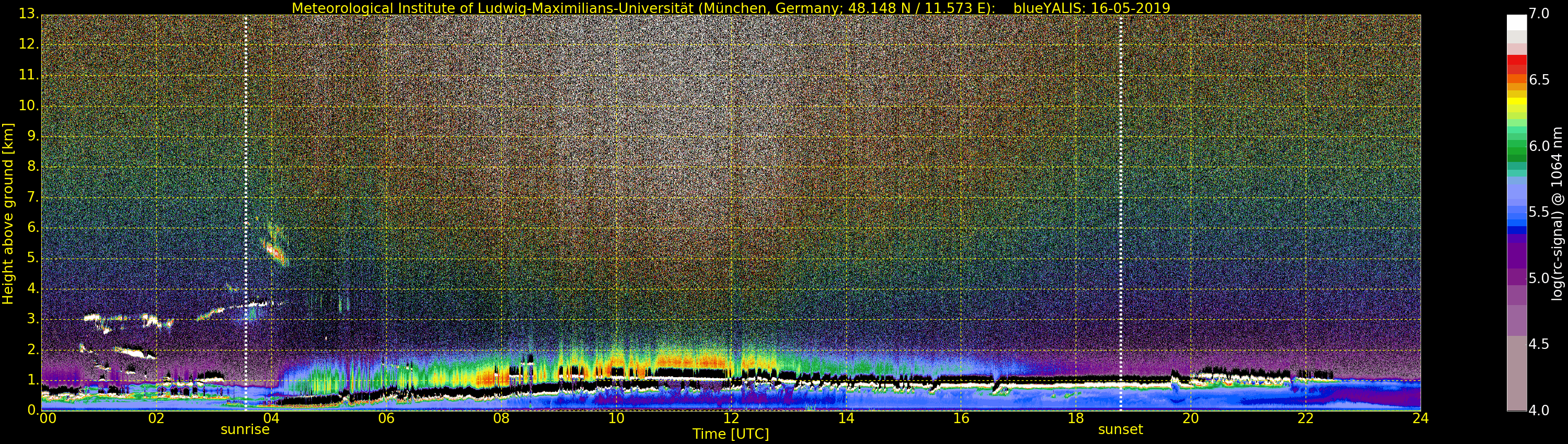This screenshot has height=444, width=1568.
Task: Click the white dotted sunrise marker line
Action: (245, 212)
